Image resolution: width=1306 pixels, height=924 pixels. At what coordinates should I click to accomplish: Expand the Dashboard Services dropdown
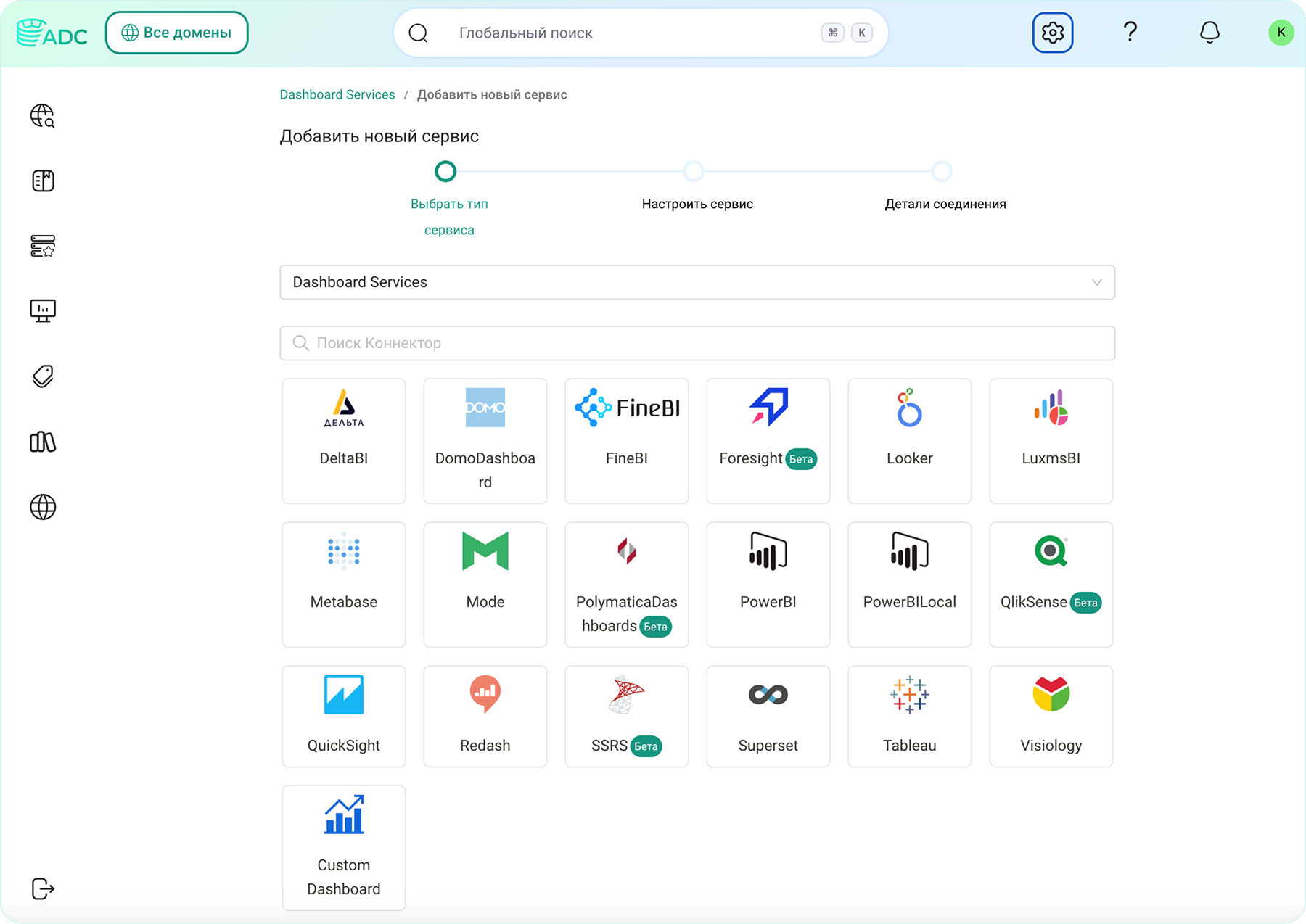click(x=697, y=282)
